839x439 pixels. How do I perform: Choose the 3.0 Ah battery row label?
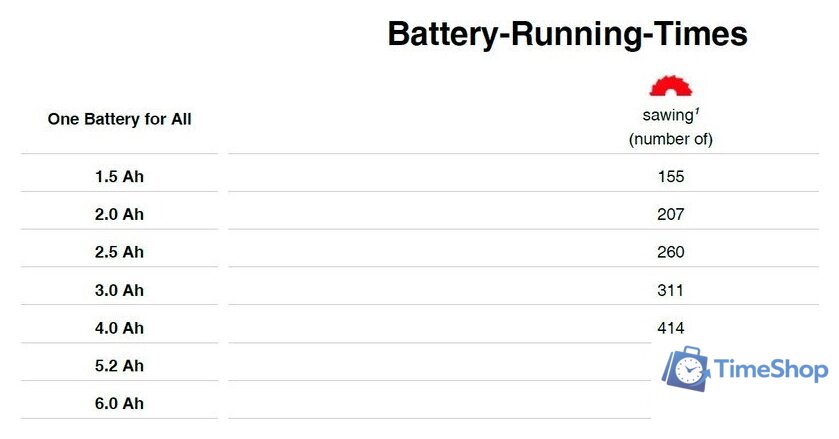click(120, 290)
